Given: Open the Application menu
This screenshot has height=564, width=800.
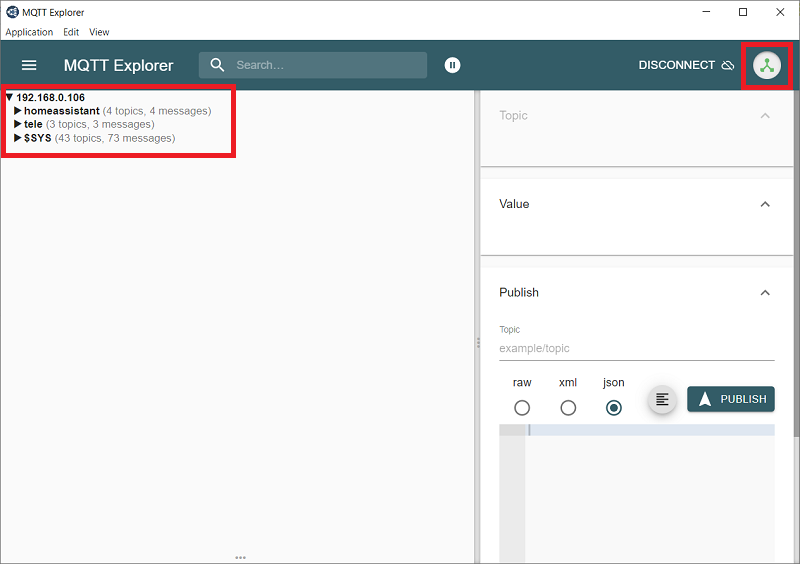Looking at the screenshot, I should tap(29, 32).
